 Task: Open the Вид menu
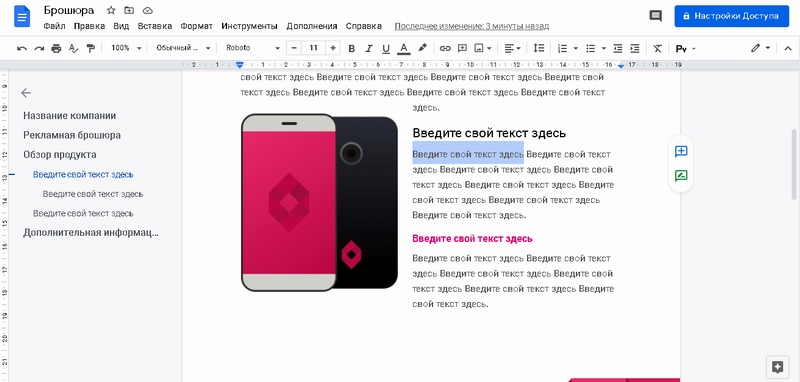121,26
